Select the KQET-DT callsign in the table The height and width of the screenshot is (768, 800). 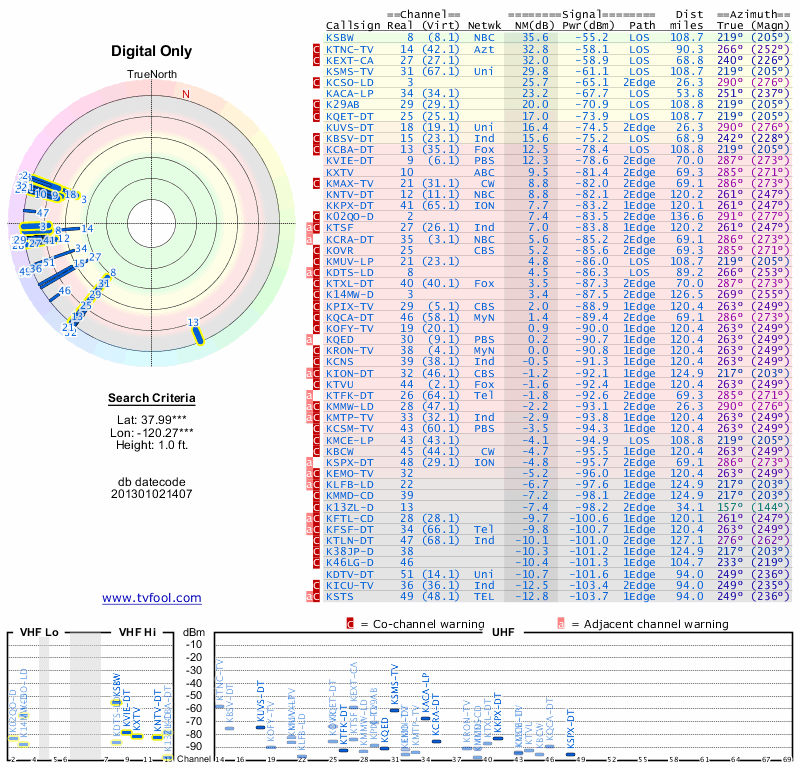click(350, 116)
